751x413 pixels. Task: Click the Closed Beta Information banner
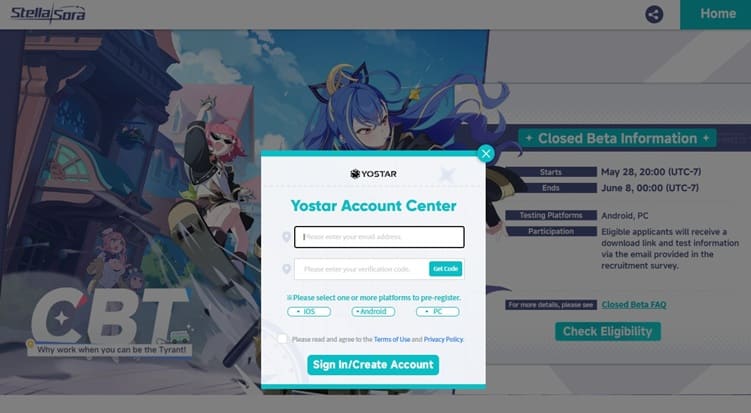tap(617, 138)
